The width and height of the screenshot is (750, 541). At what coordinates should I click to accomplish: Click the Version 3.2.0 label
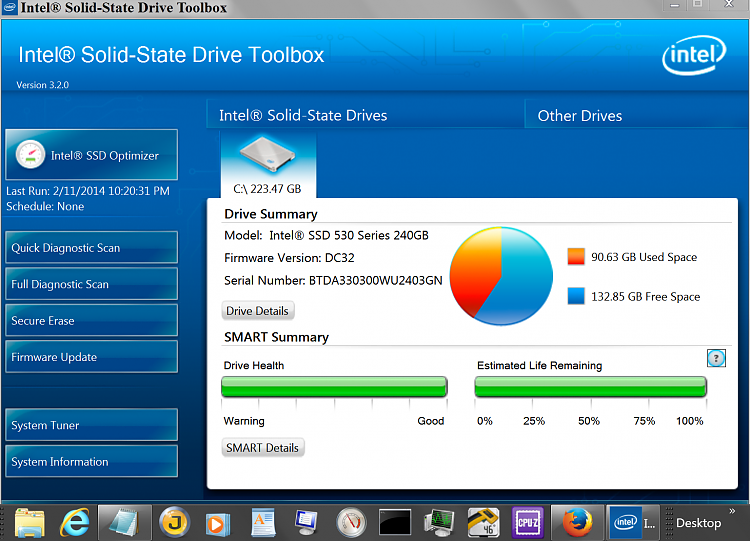(43, 85)
